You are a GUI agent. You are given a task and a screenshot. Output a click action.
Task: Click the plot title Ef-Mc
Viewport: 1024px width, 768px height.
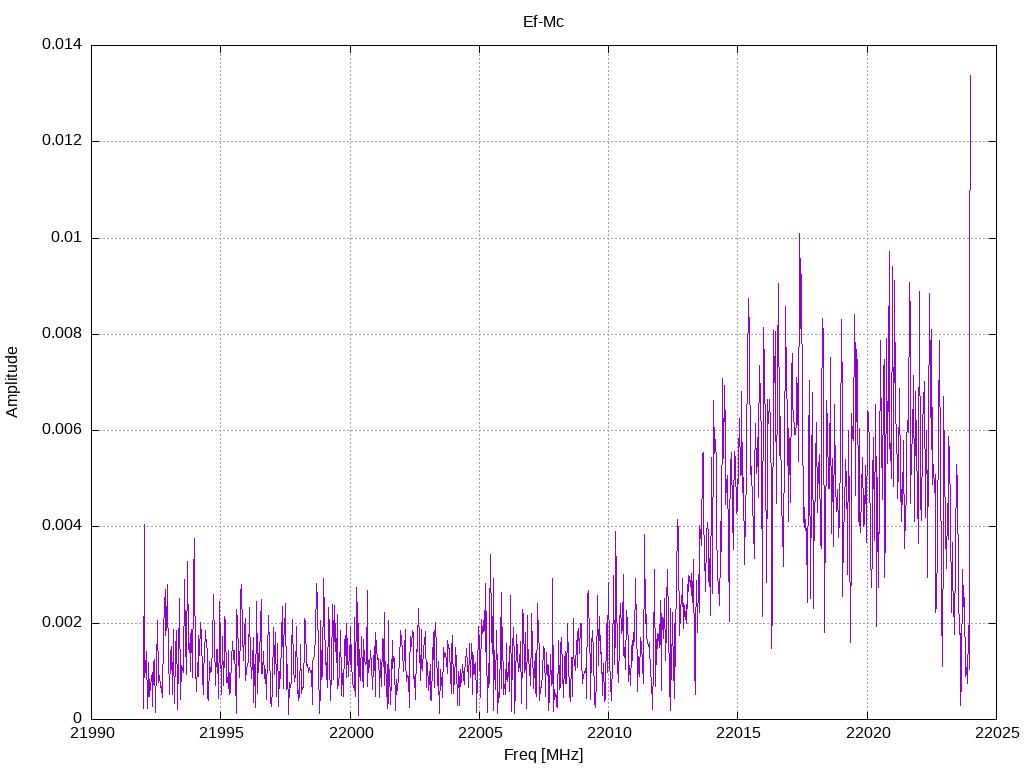pyautogui.click(x=543, y=21)
